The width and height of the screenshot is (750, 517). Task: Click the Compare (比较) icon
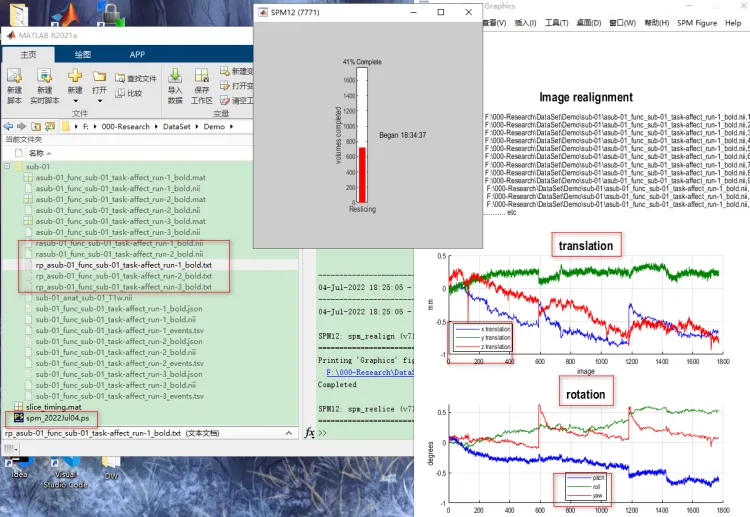click(x=120, y=93)
